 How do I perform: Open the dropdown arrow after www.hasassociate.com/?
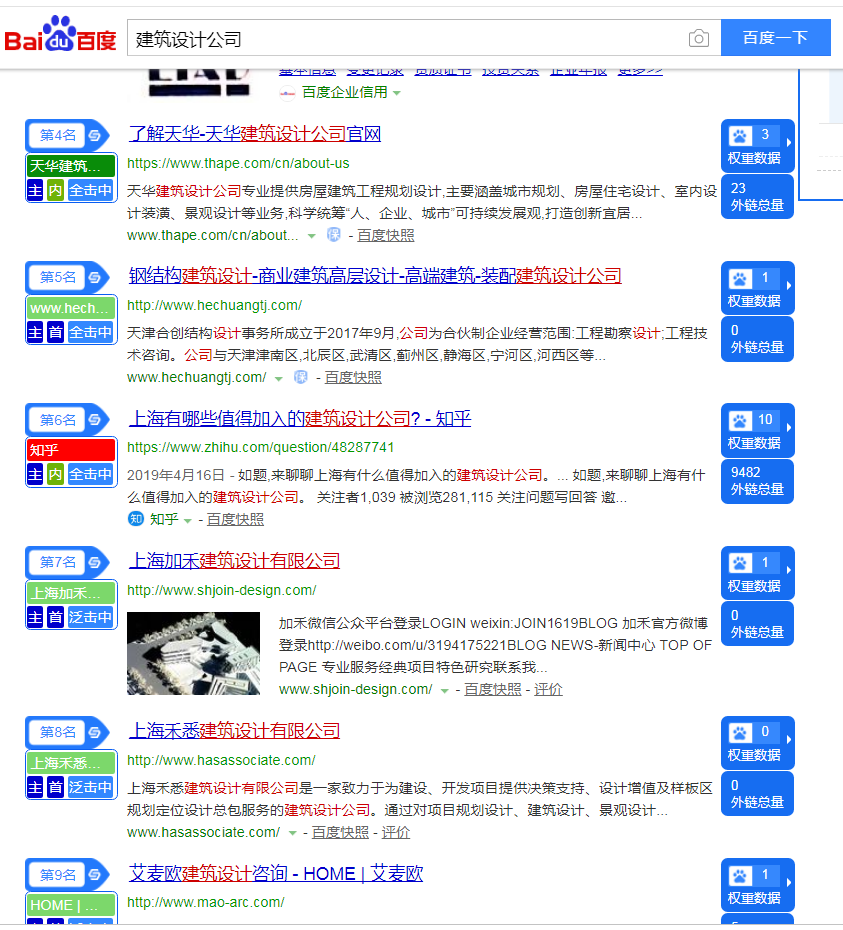292,833
